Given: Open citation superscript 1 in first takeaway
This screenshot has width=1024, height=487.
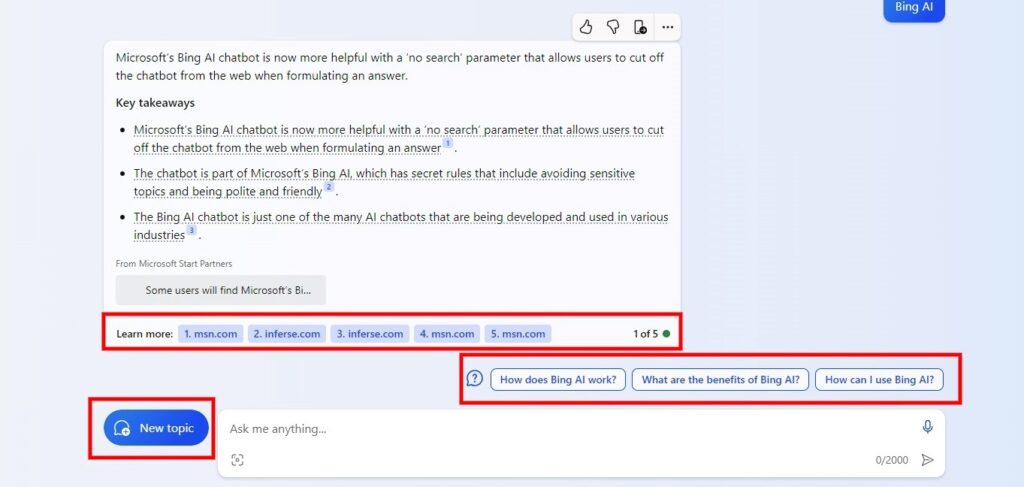Looking at the screenshot, I should click(448, 144).
